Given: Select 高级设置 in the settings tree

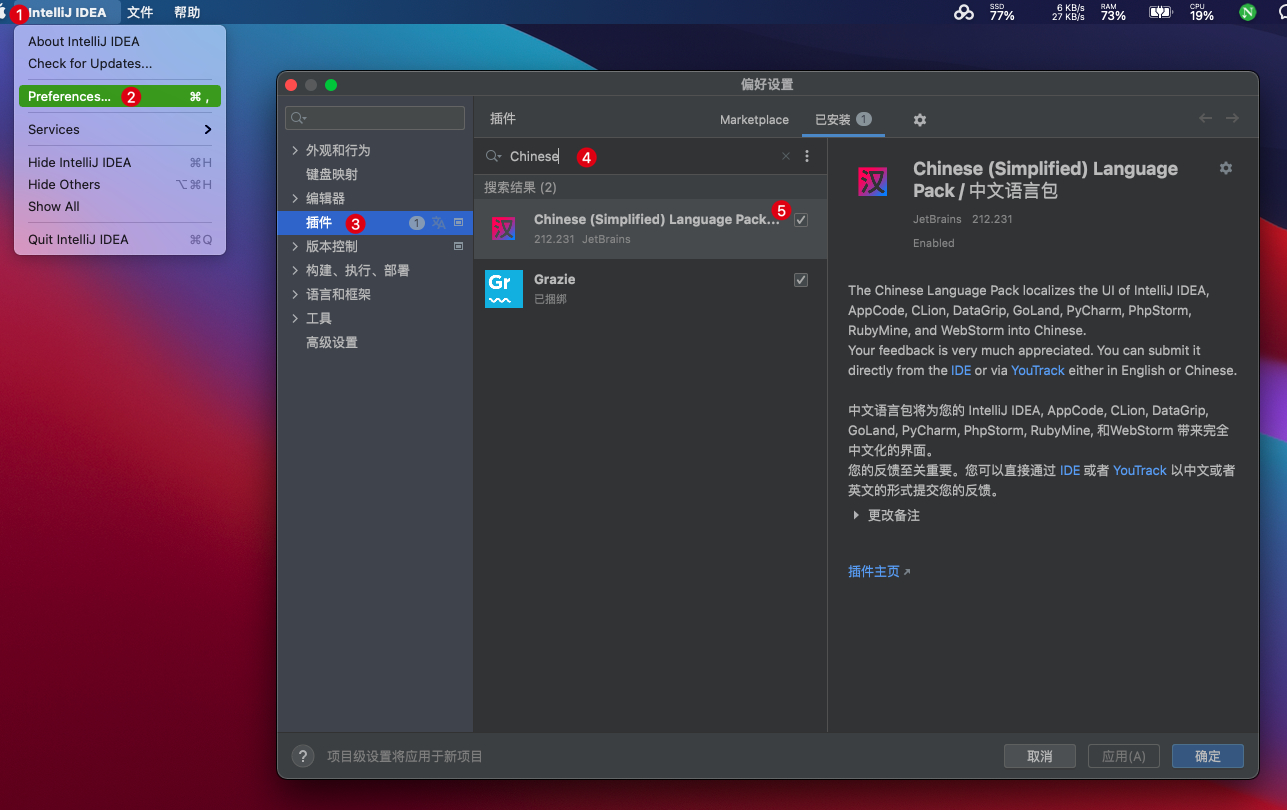Looking at the screenshot, I should click(x=331, y=342).
